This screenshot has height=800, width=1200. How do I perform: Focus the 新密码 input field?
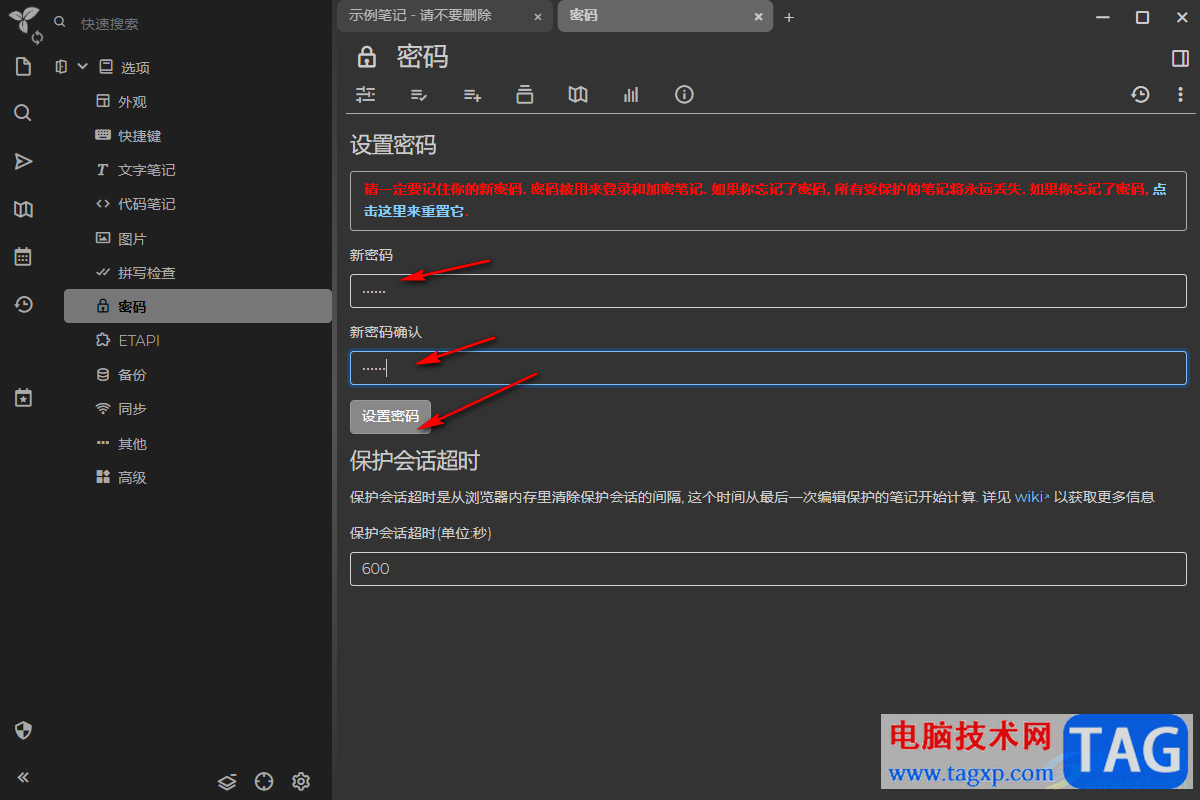click(x=768, y=291)
